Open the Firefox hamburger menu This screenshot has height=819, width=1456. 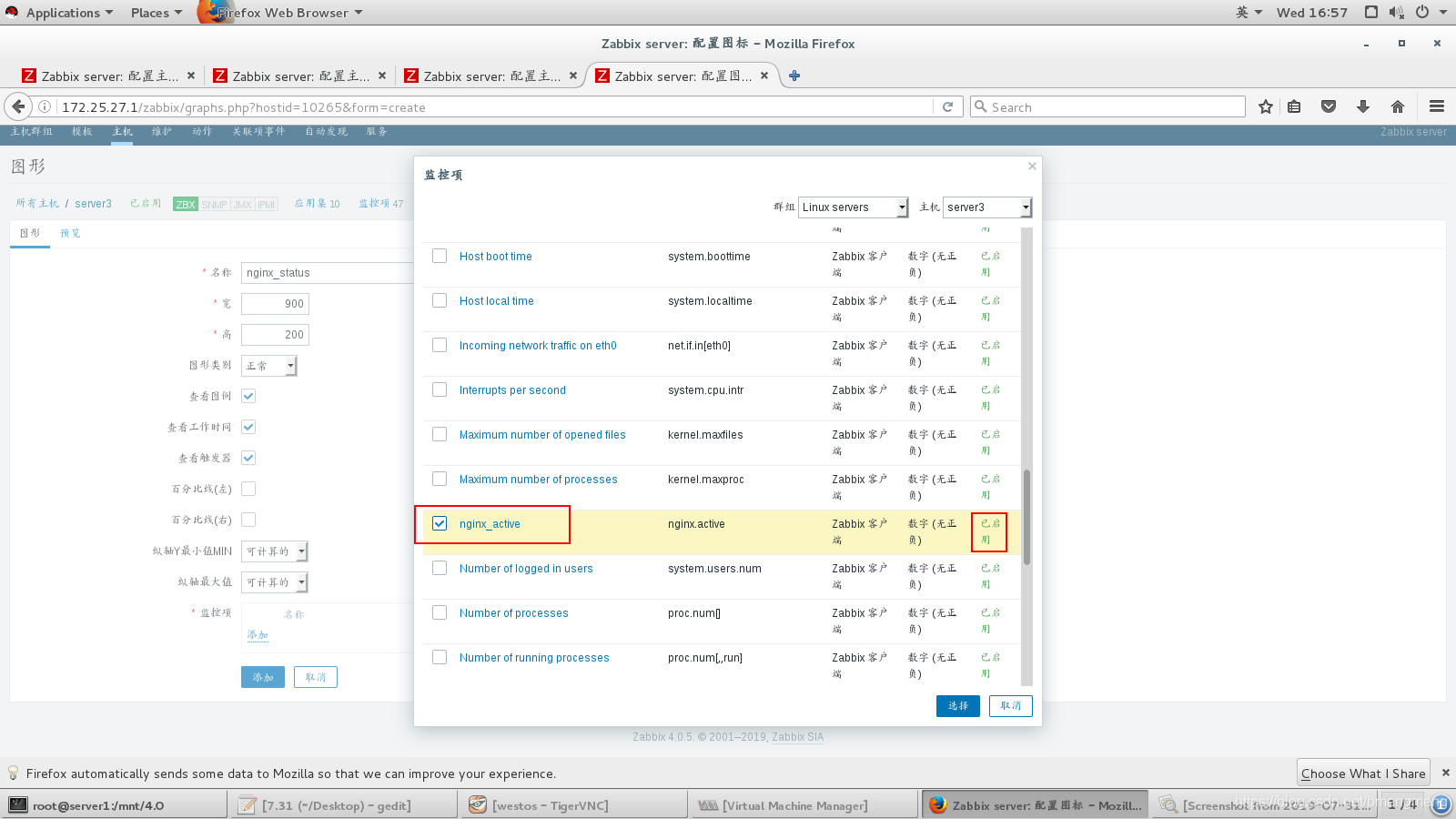1437,106
